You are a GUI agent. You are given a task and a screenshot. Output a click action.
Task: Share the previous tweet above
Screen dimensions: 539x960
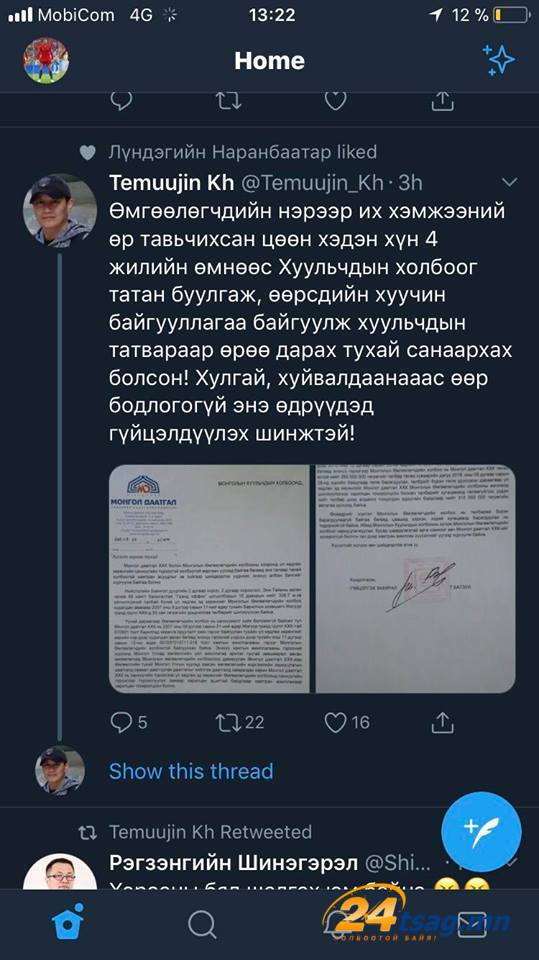point(442,101)
